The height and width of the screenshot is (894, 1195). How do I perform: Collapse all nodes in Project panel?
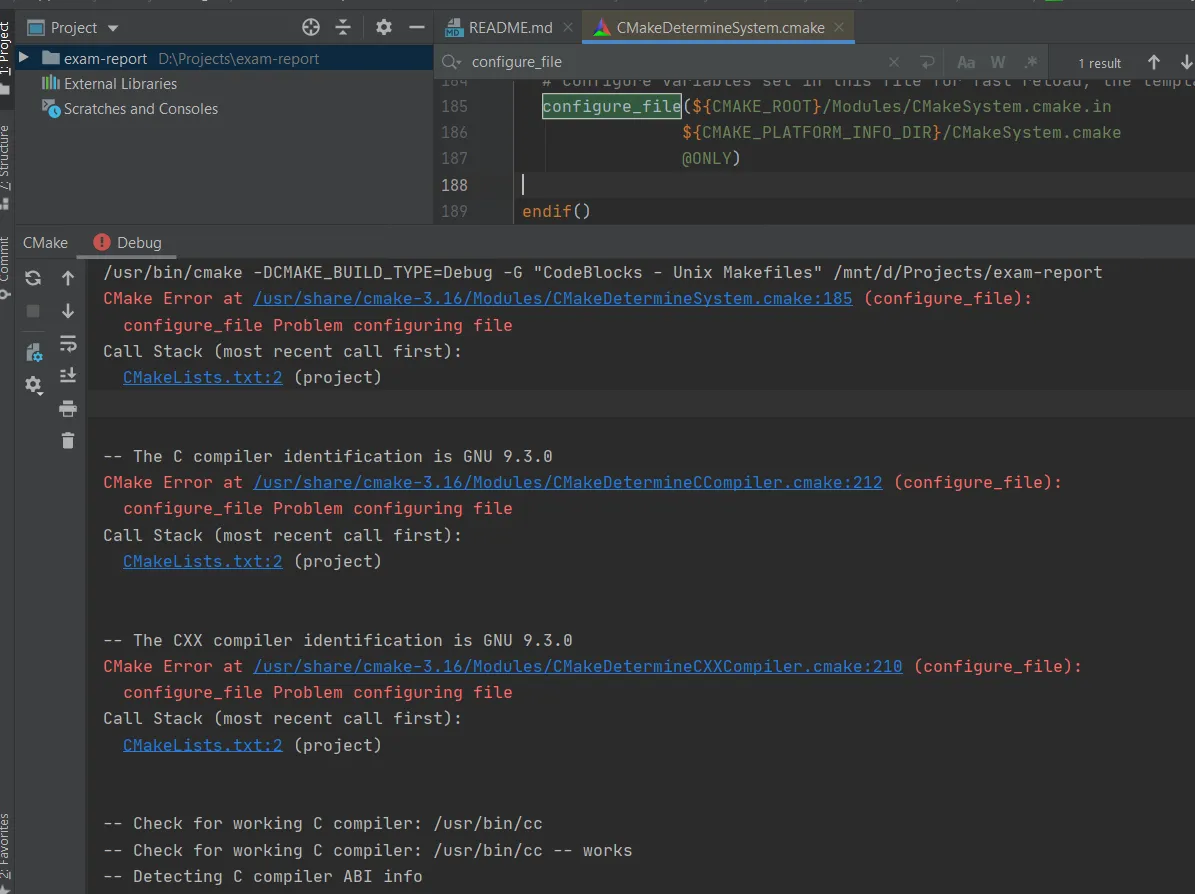[x=343, y=28]
